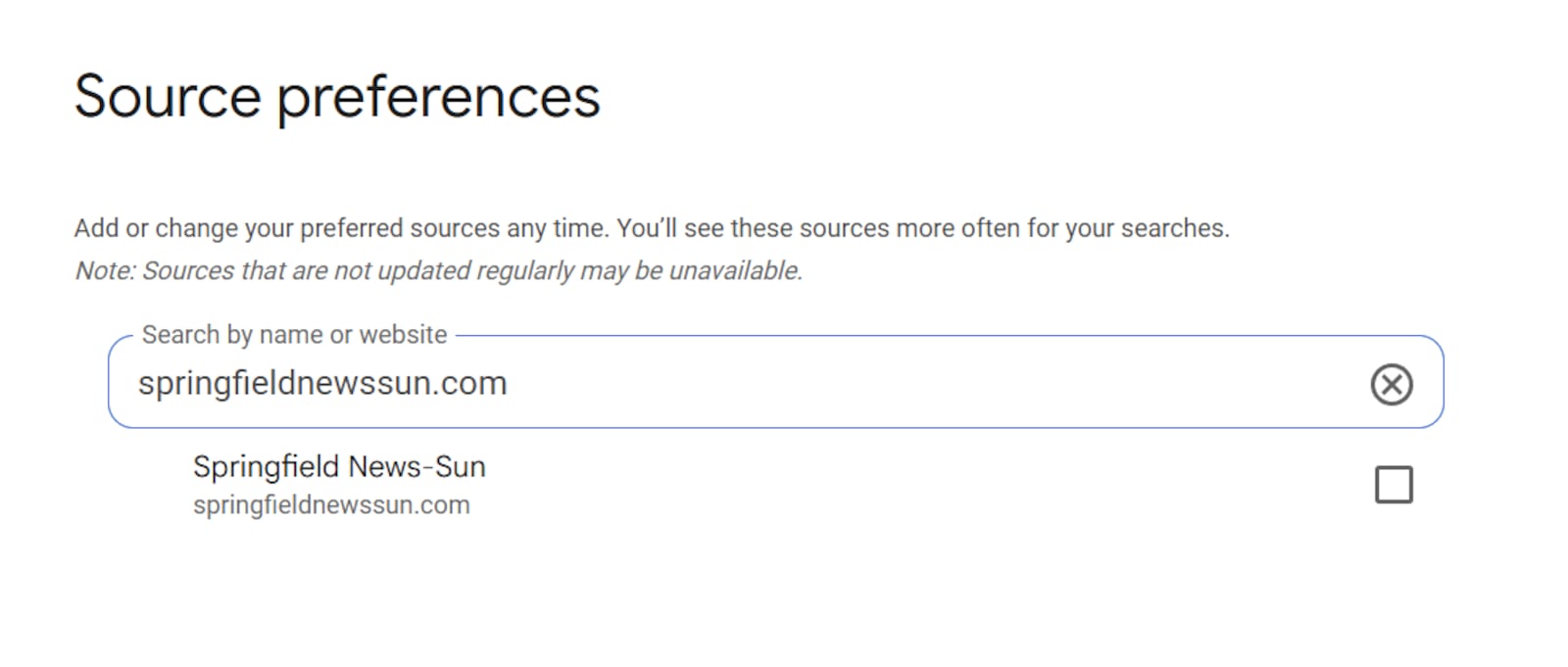Tick the Springfield News-Sun checkbox
The image size is (1568, 667).
[x=1394, y=485]
